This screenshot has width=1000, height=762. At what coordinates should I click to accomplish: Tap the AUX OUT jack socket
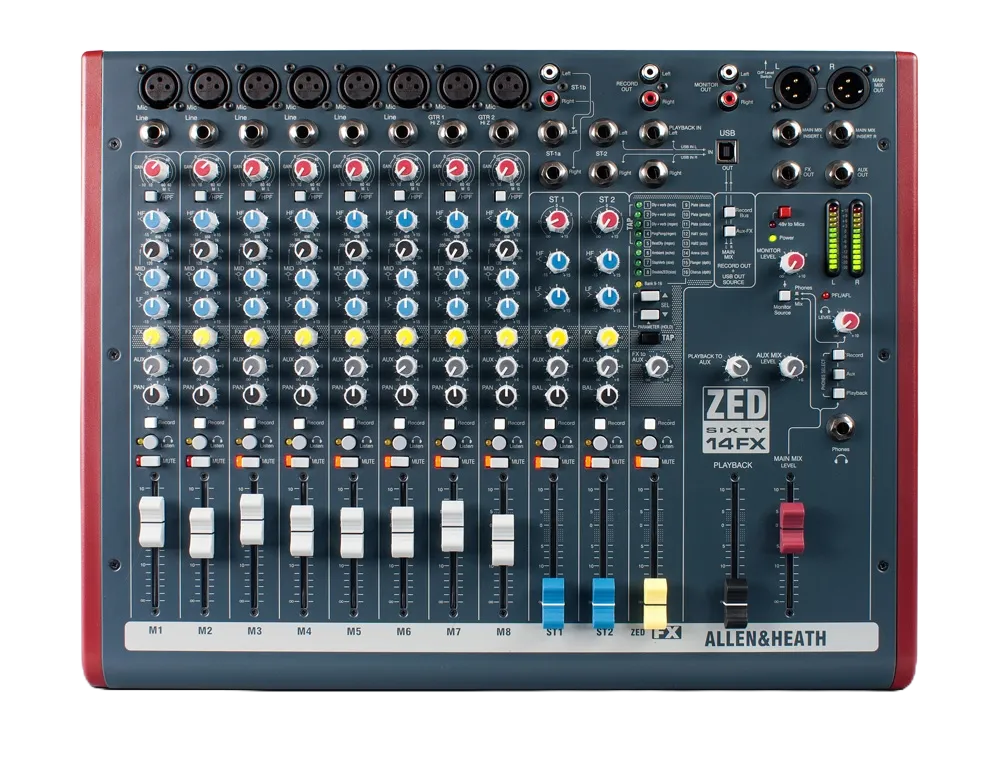pyautogui.click(x=840, y=173)
